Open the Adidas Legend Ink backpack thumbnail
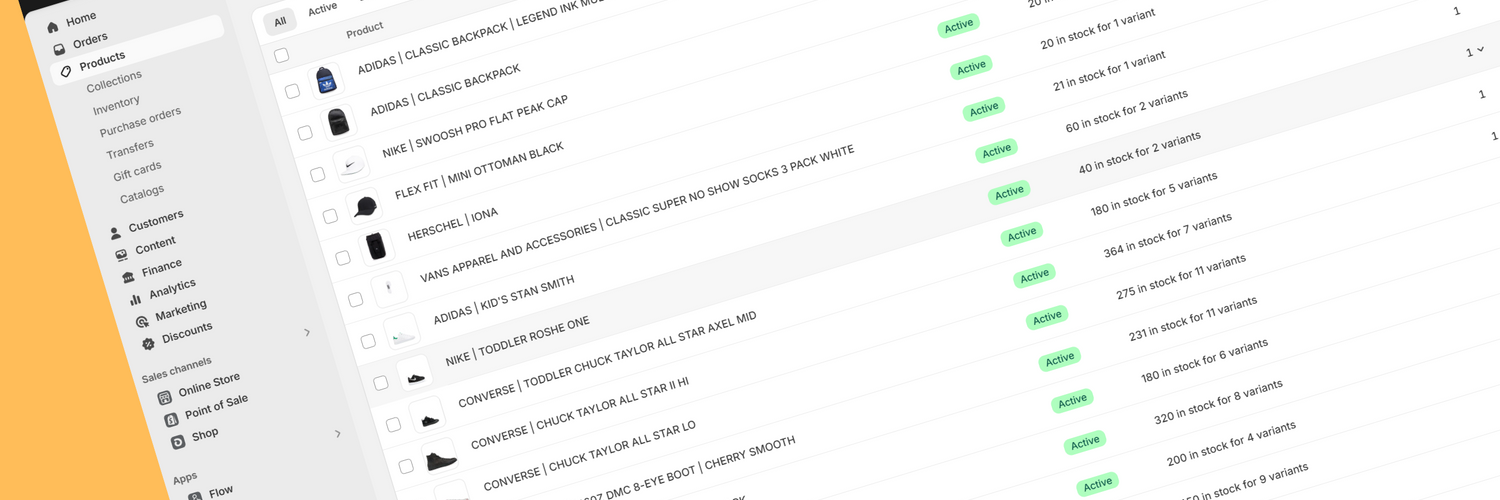 [x=324, y=80]
